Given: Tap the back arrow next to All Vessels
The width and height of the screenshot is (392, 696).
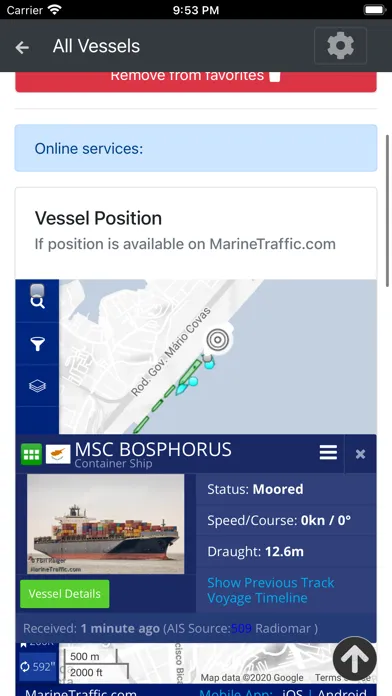Looking at the screenshot, I should pos(22,47).
